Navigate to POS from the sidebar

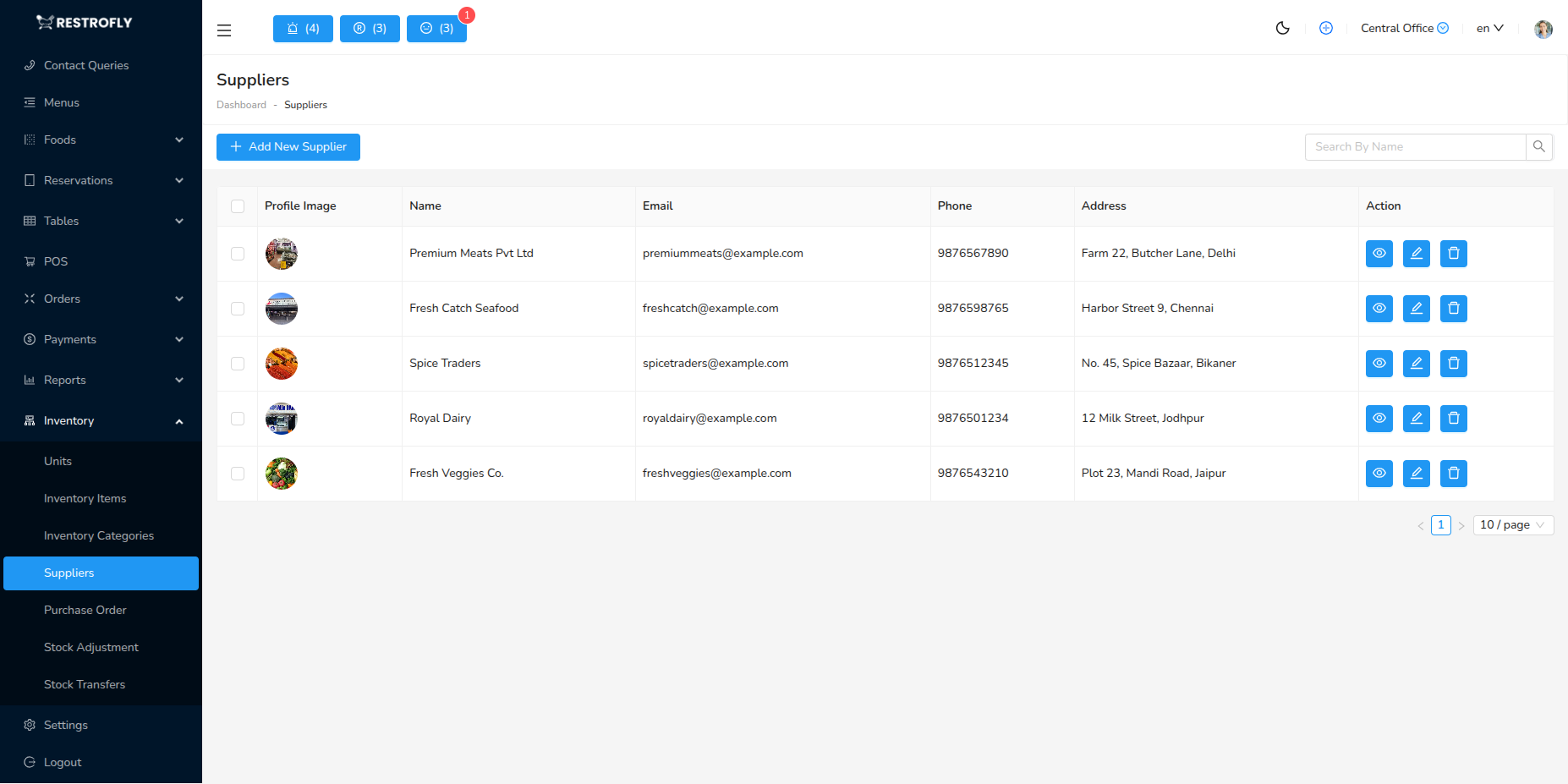coord(56,261)
